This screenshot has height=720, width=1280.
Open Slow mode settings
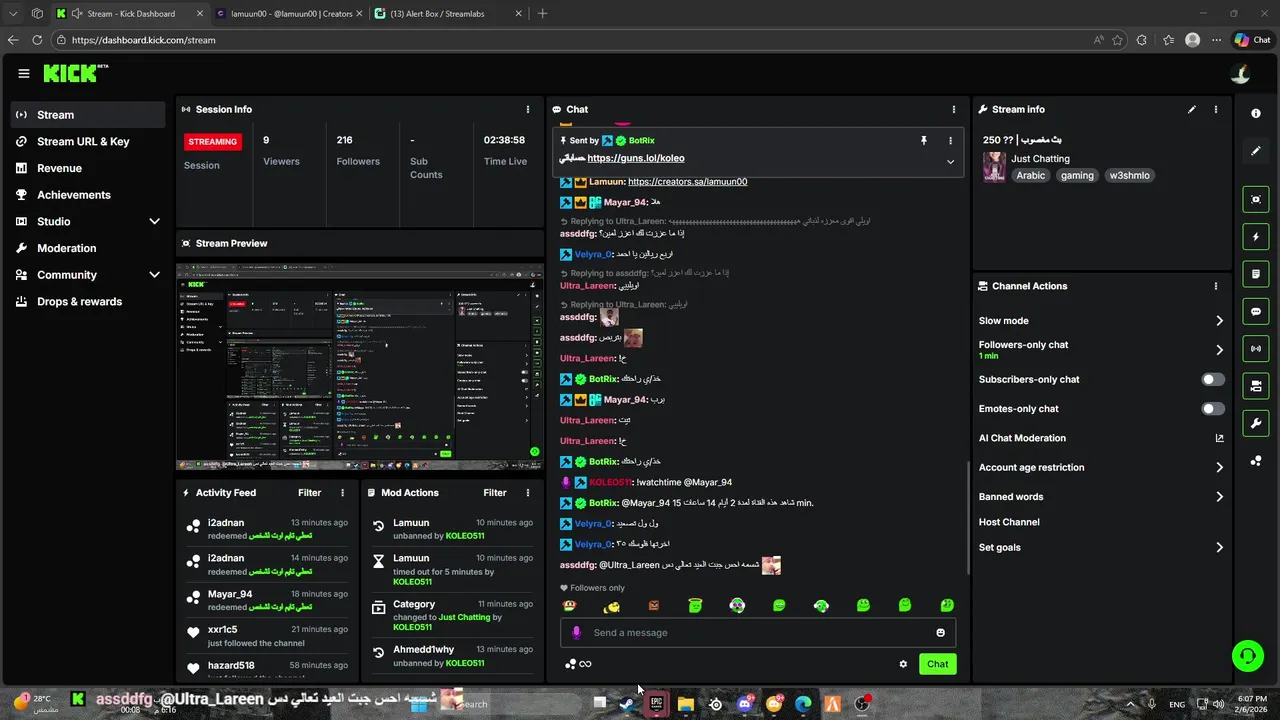pos(1101,321)
